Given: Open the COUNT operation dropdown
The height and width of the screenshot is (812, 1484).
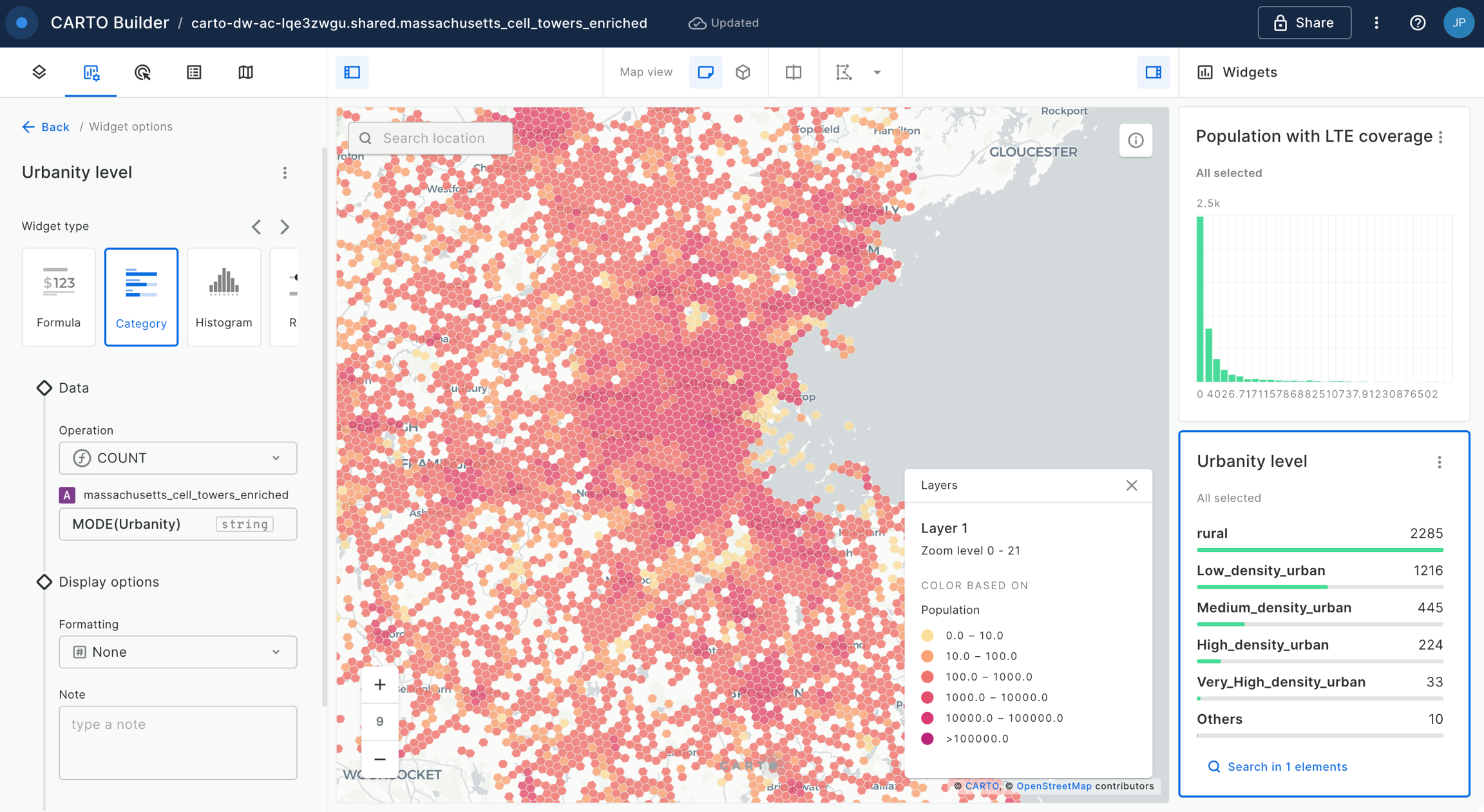Looking at the screenshot, I should (178, 458).
